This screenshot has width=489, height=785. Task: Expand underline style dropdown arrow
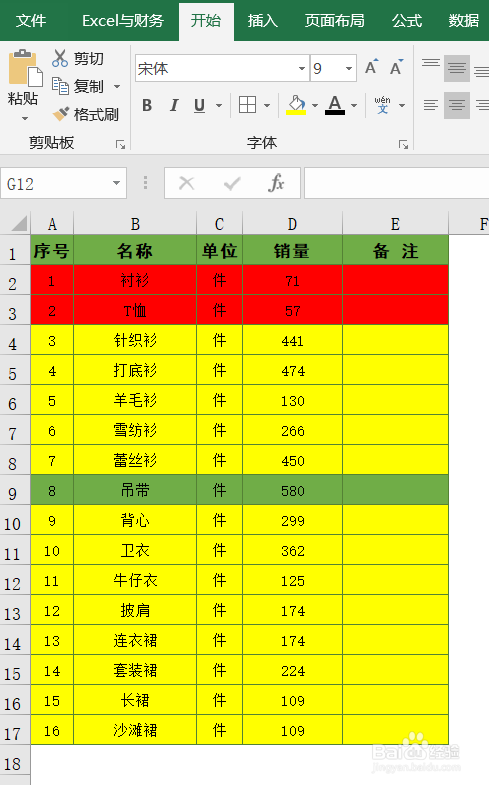pos(219,105)
